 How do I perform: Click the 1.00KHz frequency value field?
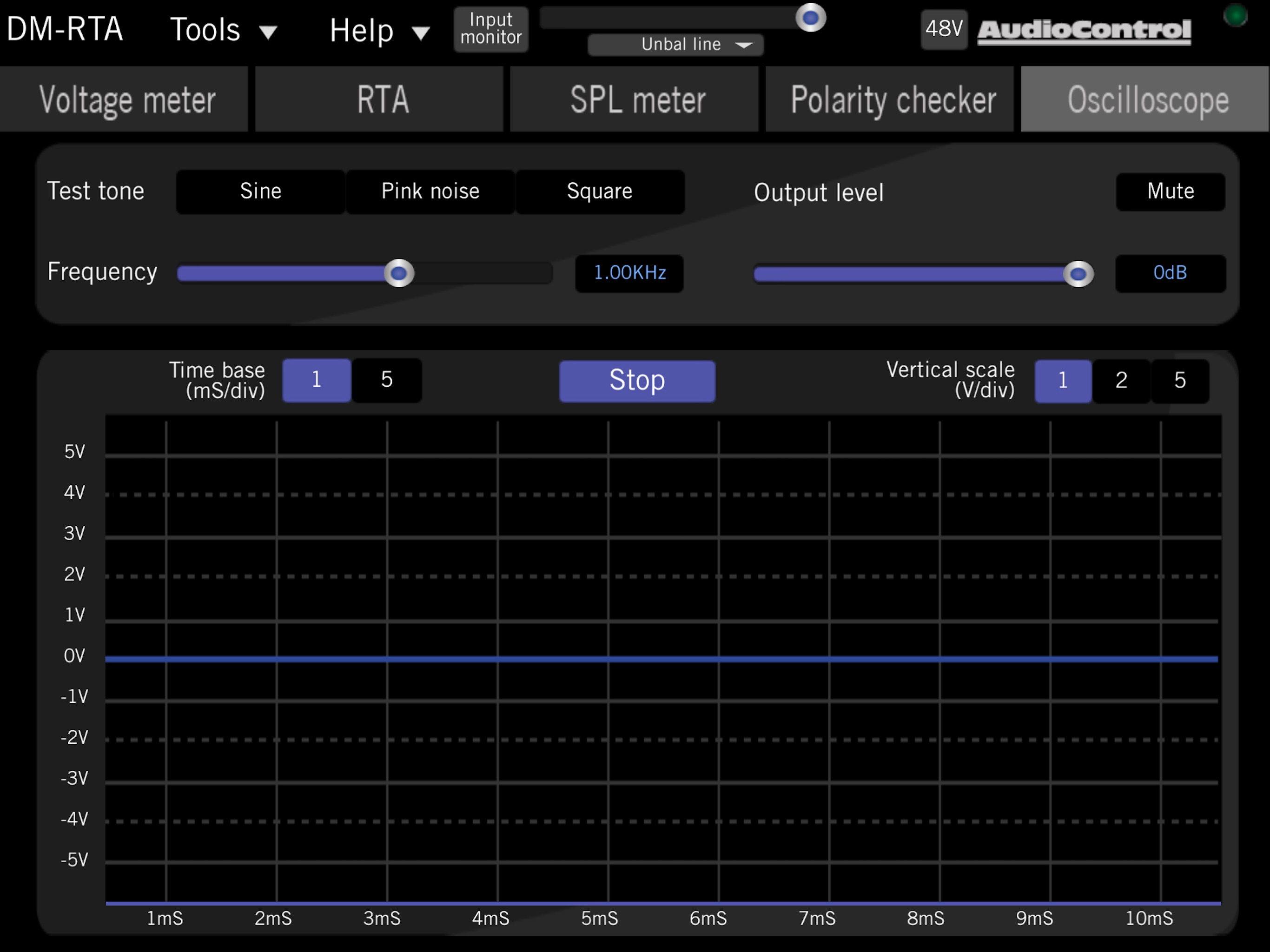[x=629, y=273]
